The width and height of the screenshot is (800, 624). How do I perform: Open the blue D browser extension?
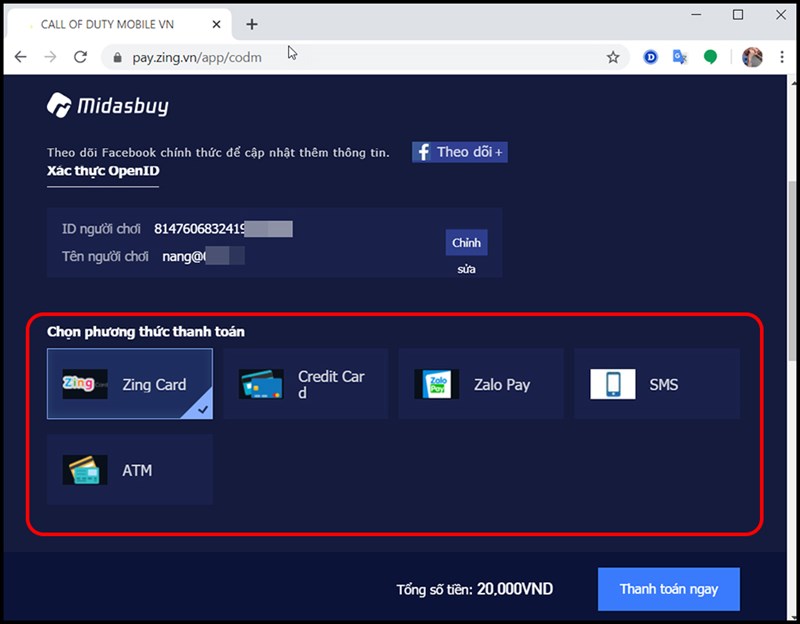[651, 57]
